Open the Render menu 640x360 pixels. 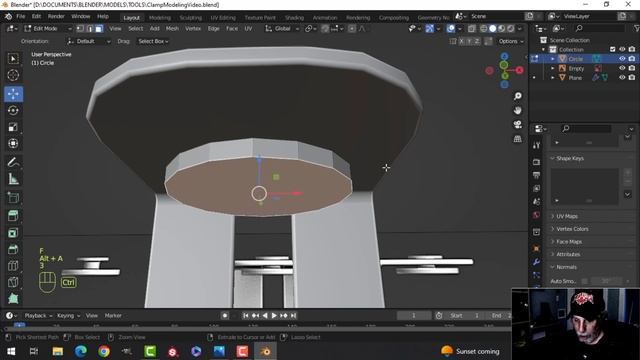tap(56, 16)
